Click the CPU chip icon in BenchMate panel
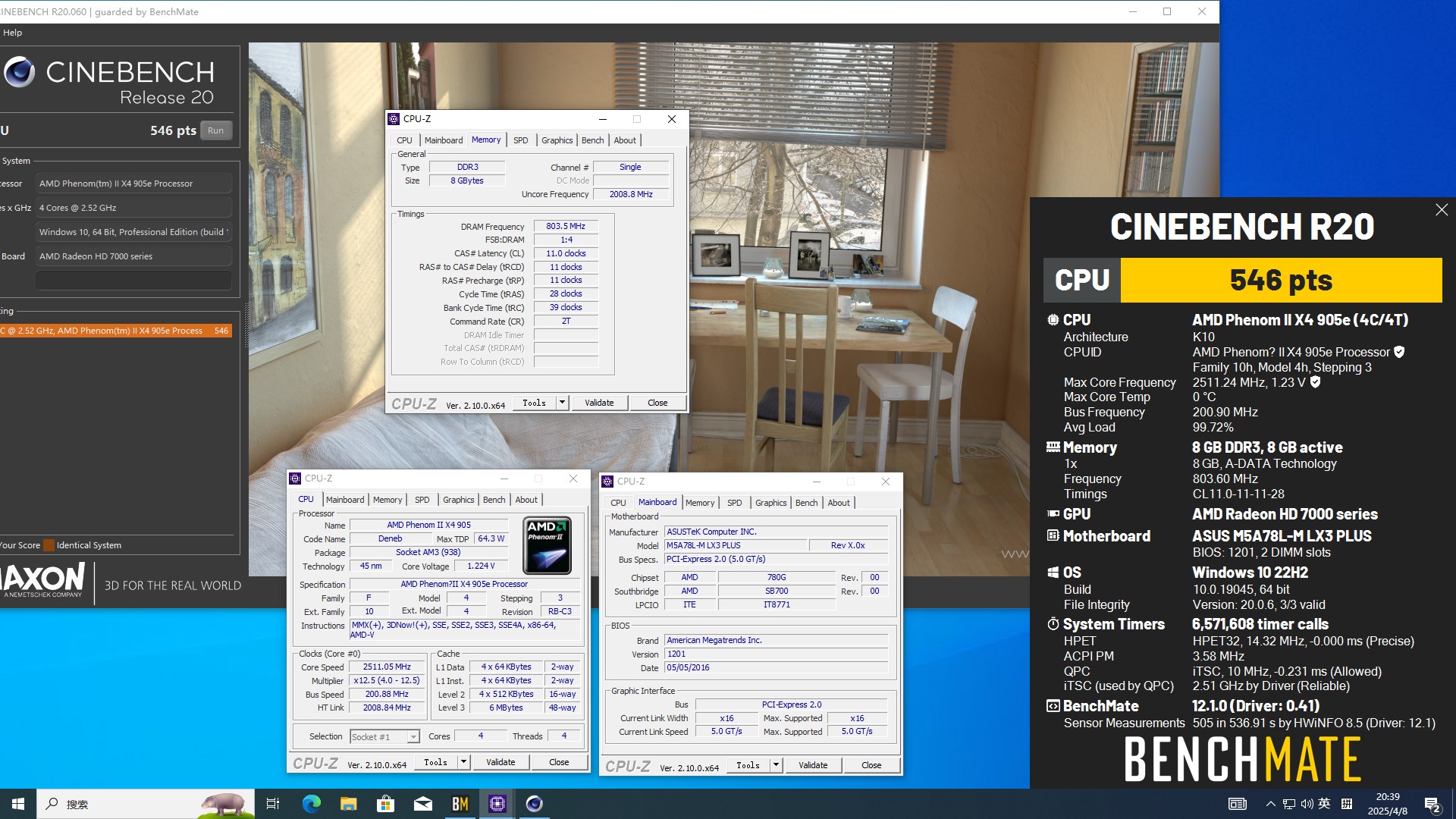1456x819 pixels. click(1053, 320)
